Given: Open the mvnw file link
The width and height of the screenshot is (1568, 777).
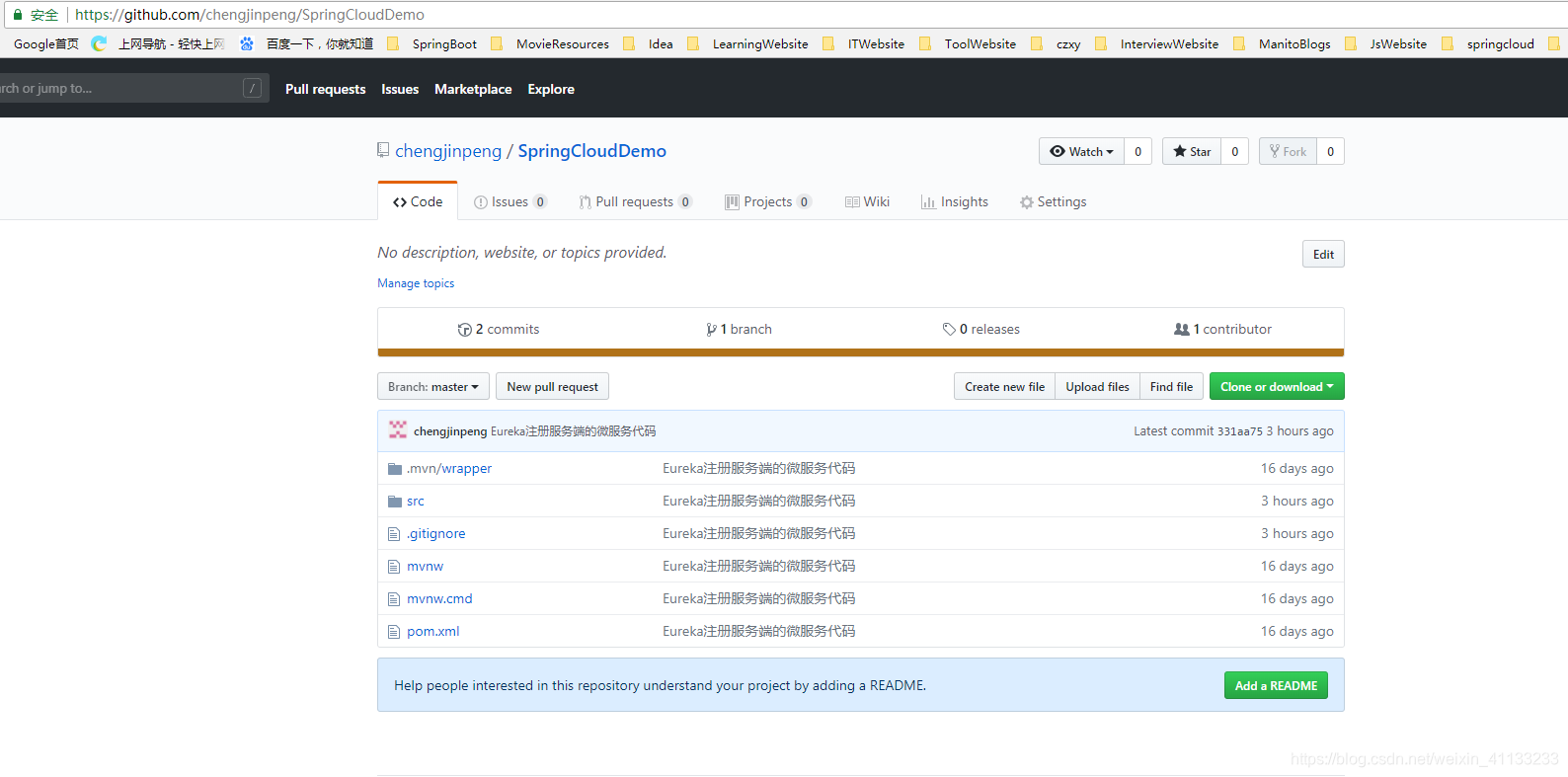Looking at the screenshot, I should click(425, 567).
